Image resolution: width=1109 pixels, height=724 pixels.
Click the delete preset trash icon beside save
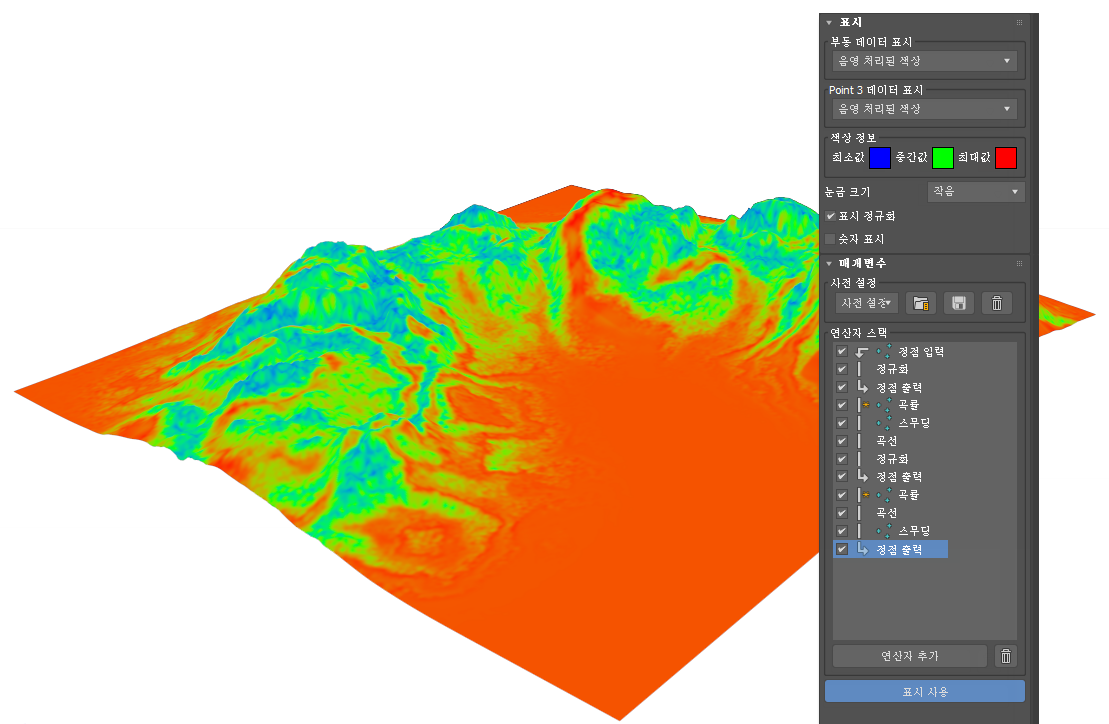997,303
